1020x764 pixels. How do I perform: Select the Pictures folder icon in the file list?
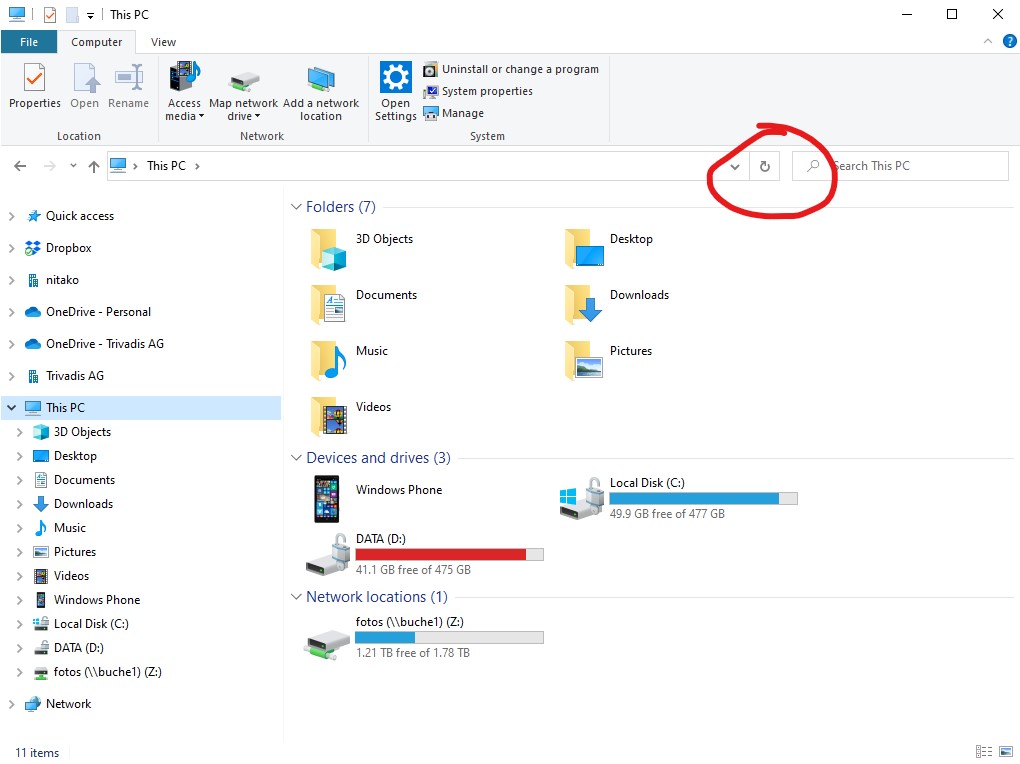(584, 360)
